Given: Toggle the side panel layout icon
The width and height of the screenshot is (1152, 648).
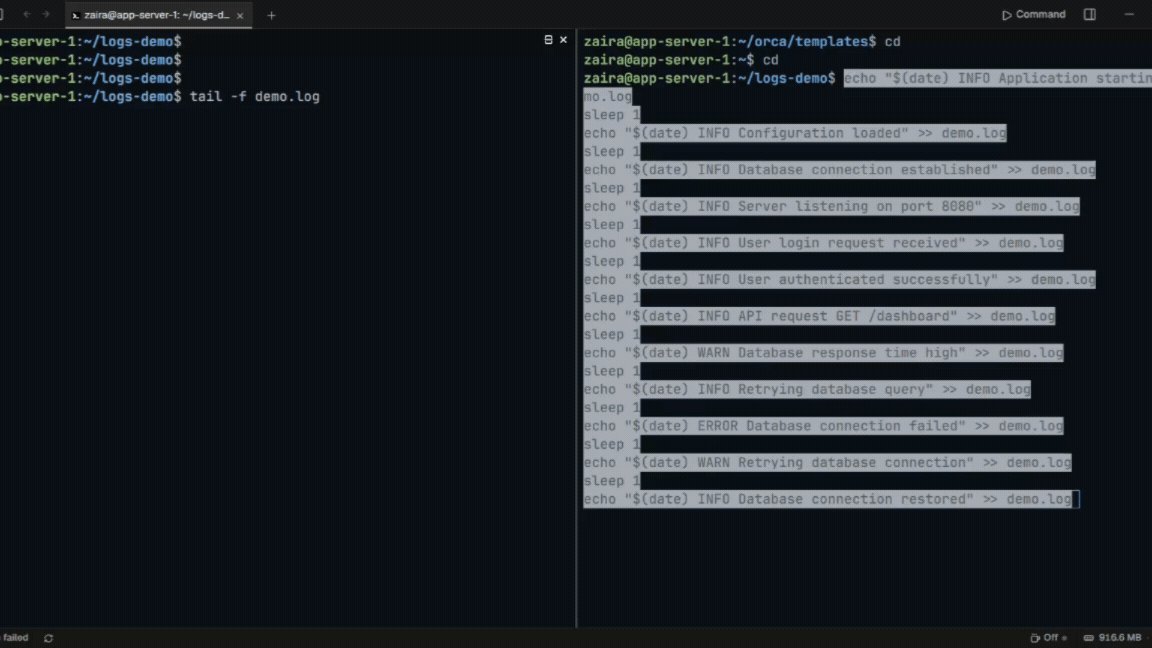Looking at the screenshot, I should click(1090, 15).
